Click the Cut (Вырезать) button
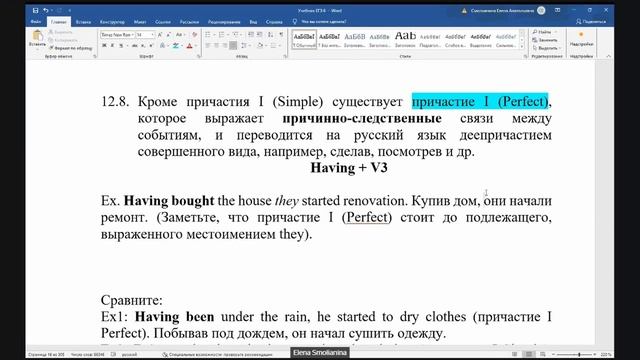Viewport: 640px width, 360px height. [x=60, y=32]
